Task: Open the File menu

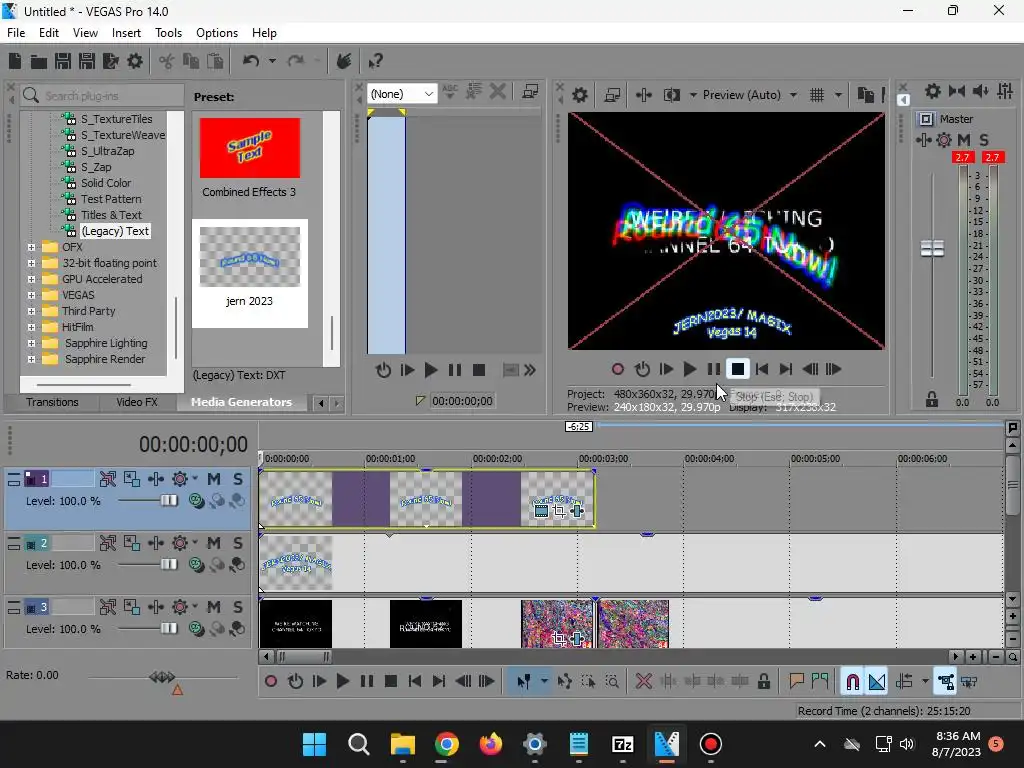Action: tap(16, 33)
